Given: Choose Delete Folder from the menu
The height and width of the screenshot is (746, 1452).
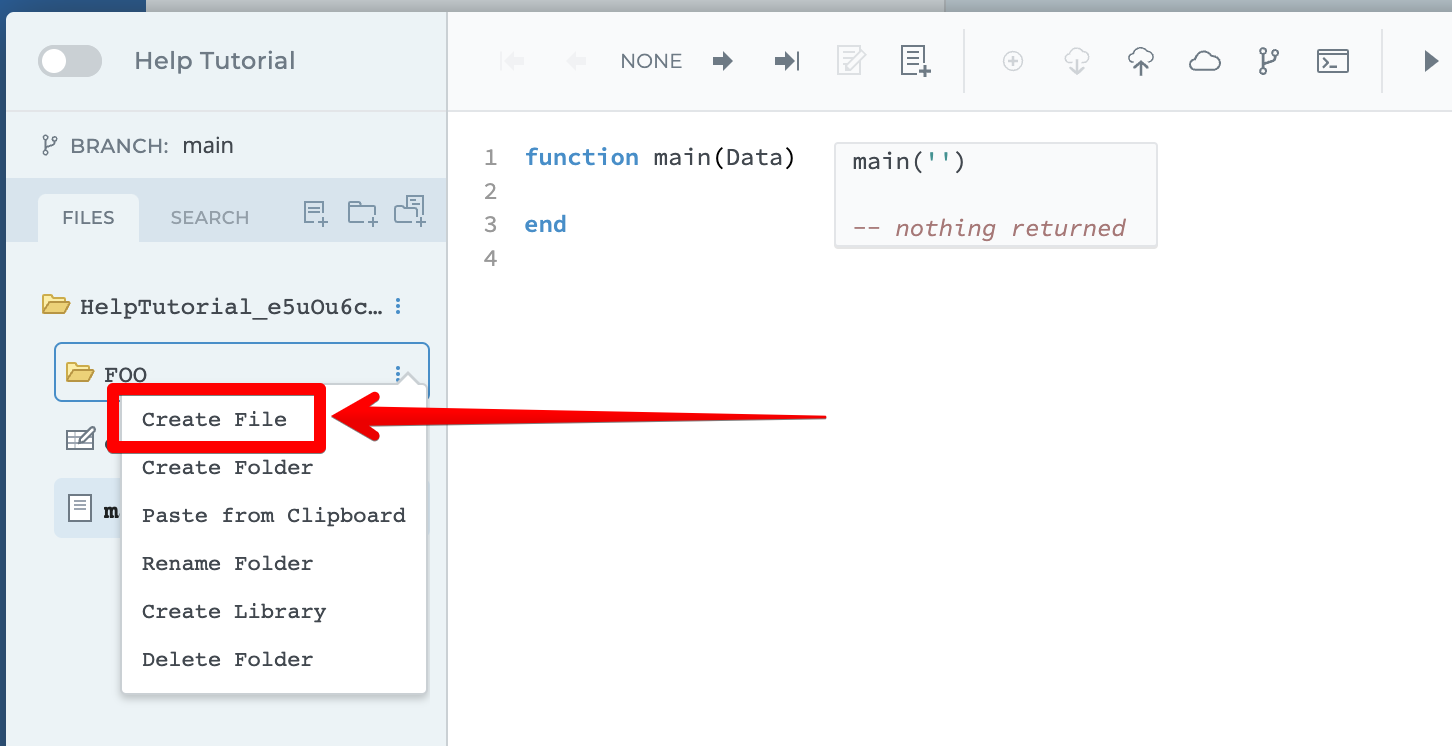Looking at the screenshot, I should (x=227, y=660).
